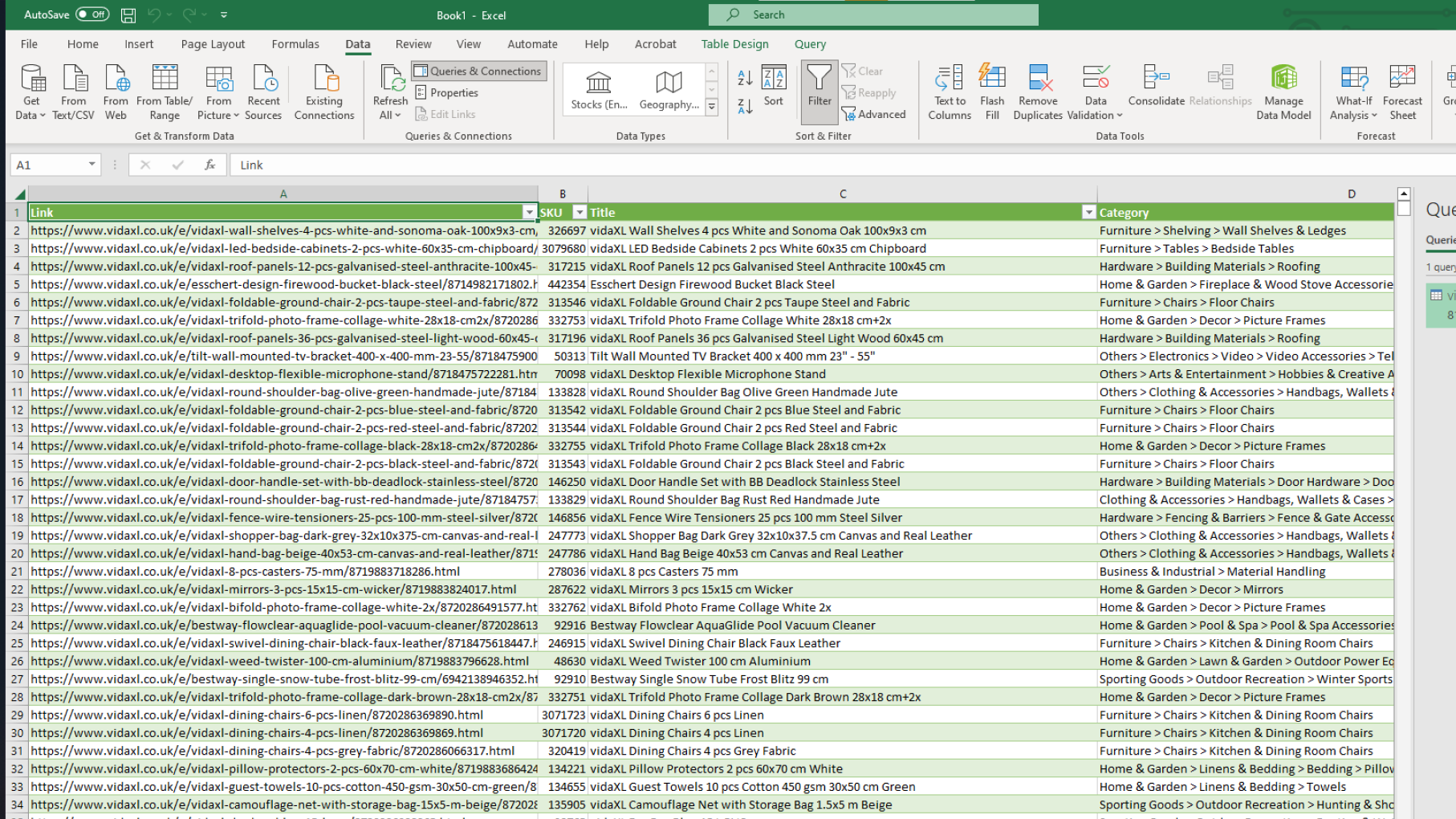Click the Relationships button
This screenshot has height=819, width=1456.
[x=1220, y=86]
